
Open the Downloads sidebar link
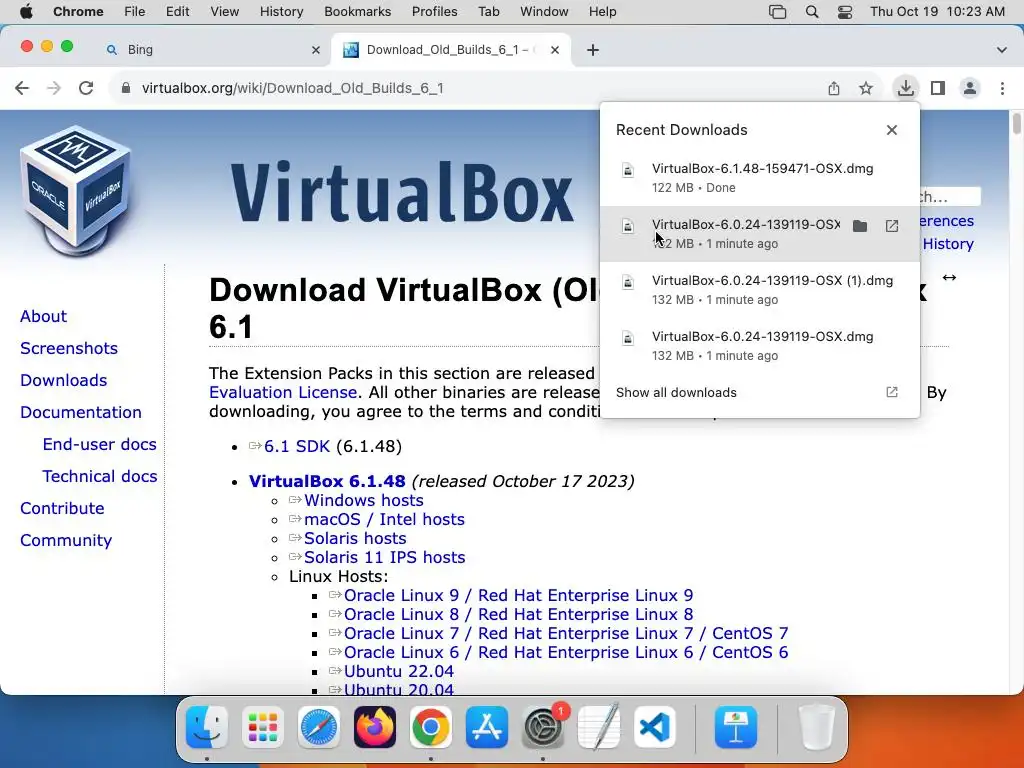tap(63, 380)
